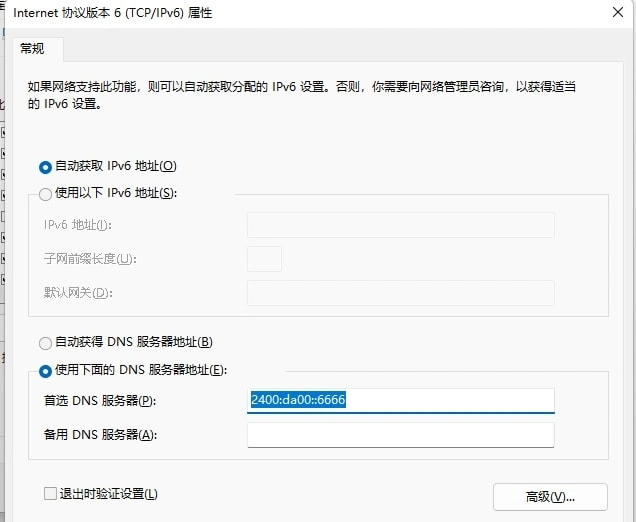Click the 首选 DNS 服务器 input field
Screen dimensions: 636x522
(400, 401)
